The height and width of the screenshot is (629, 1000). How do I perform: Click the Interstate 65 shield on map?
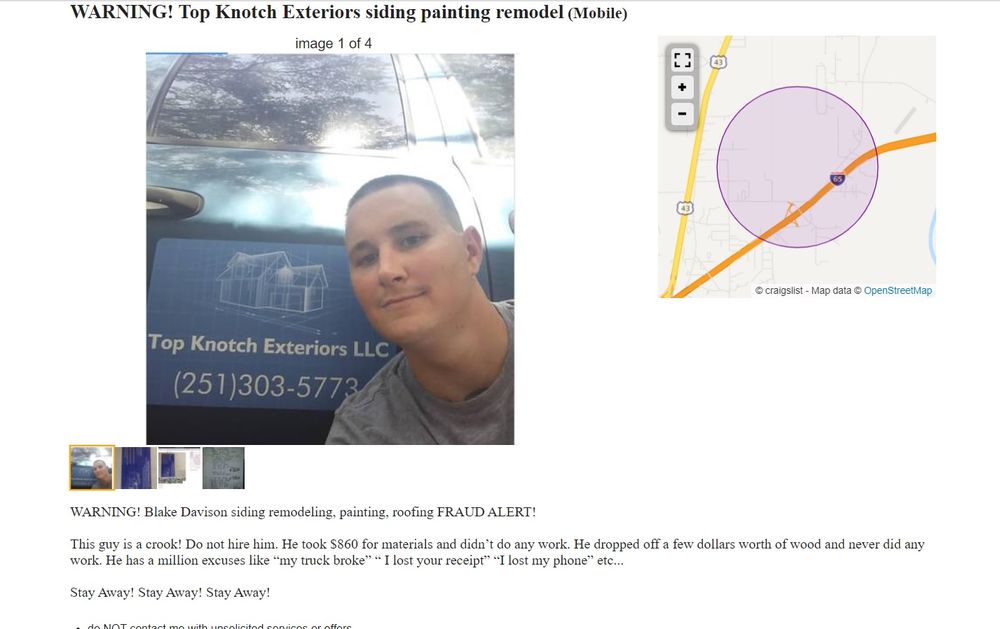click(837, 179)
